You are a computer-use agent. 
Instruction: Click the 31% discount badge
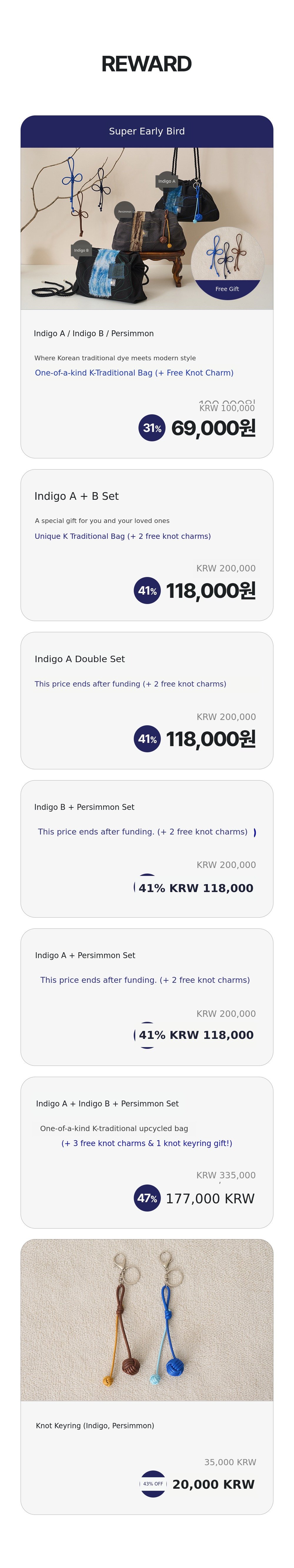pos(152,428)
